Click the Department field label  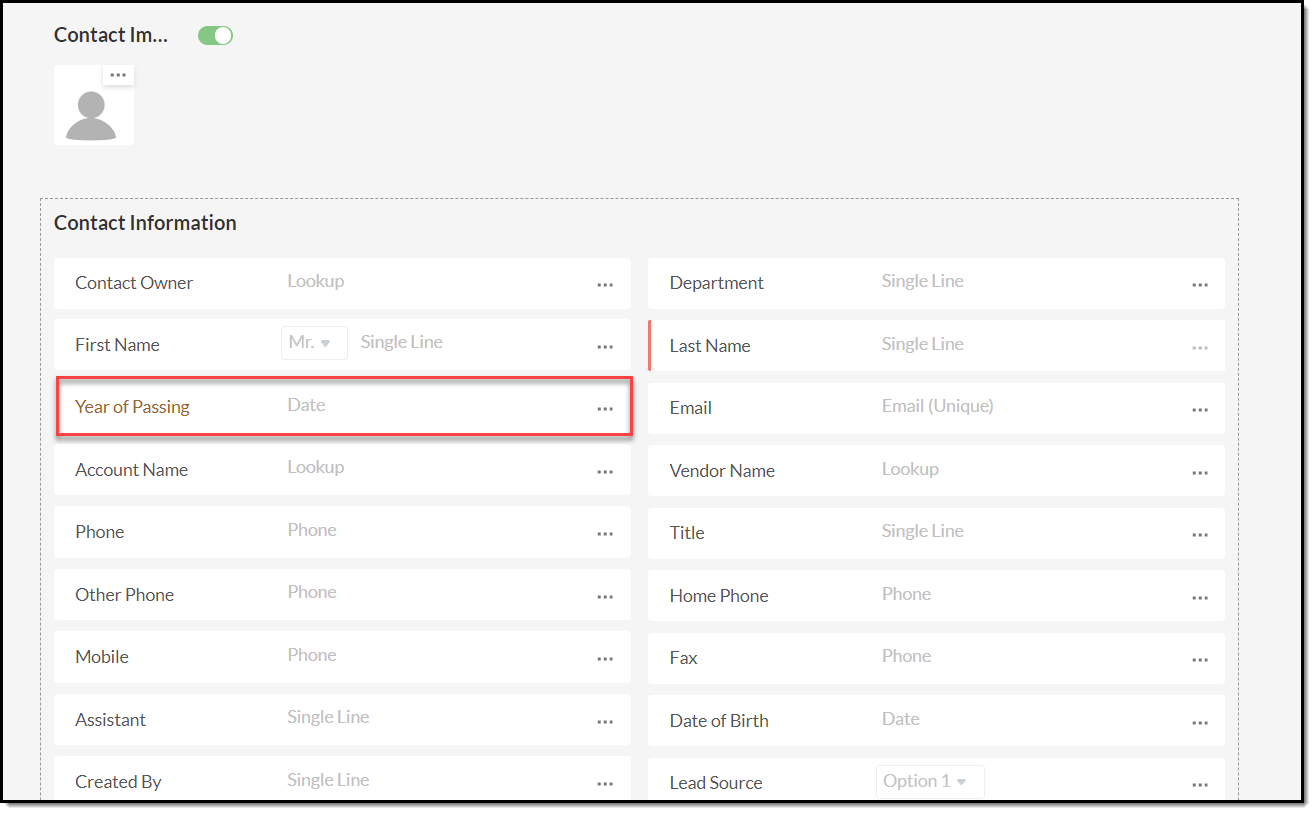tap(717, 283)
